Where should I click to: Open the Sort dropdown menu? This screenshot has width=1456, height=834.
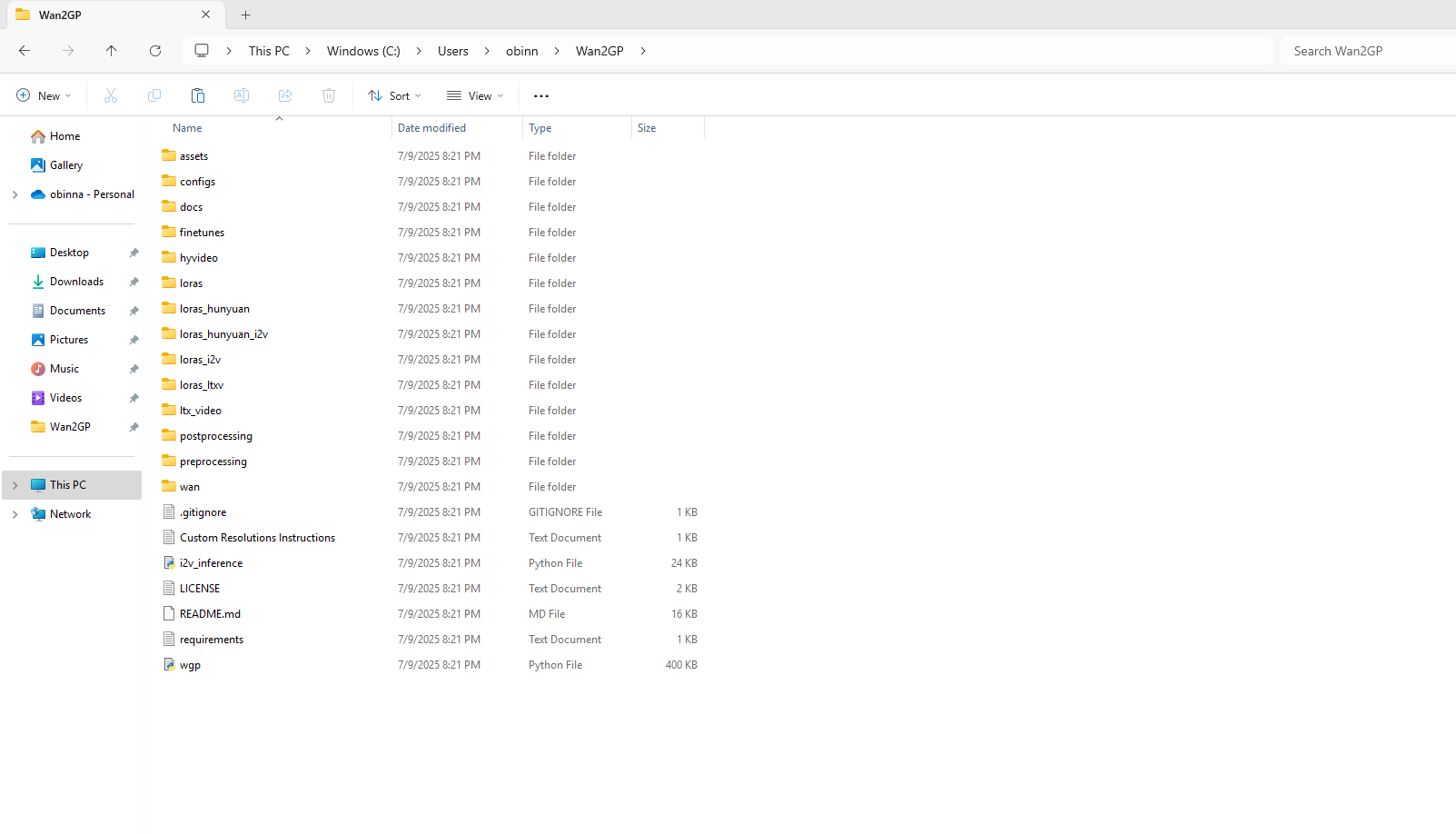pos(394,95)
